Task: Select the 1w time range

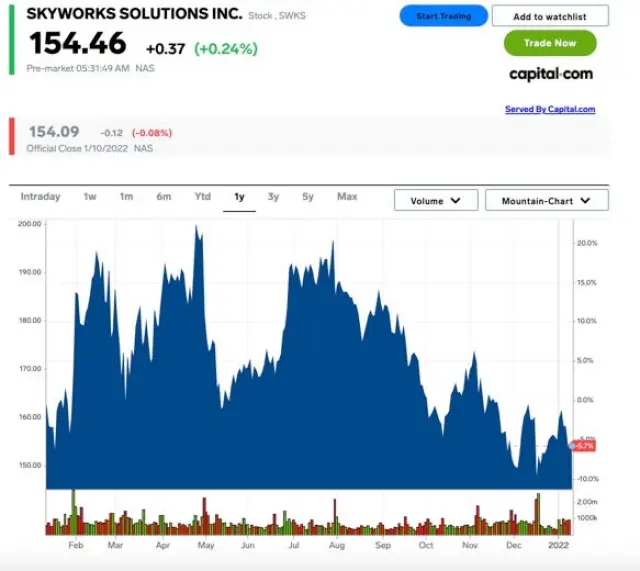Action: point(90,197)
